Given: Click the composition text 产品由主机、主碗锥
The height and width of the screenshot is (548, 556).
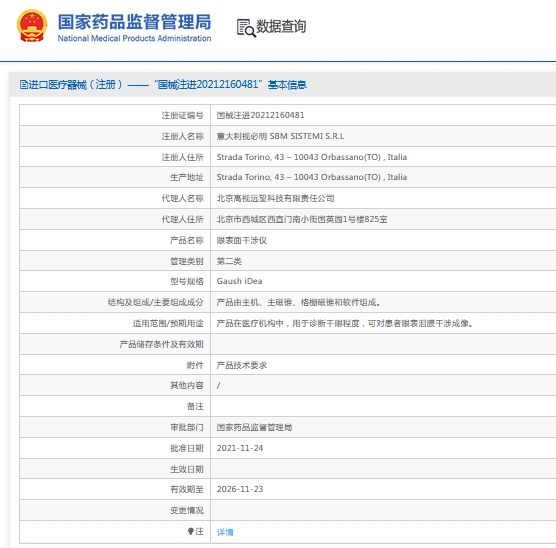Looking at the screenshot, I should [x=298, y=302].
